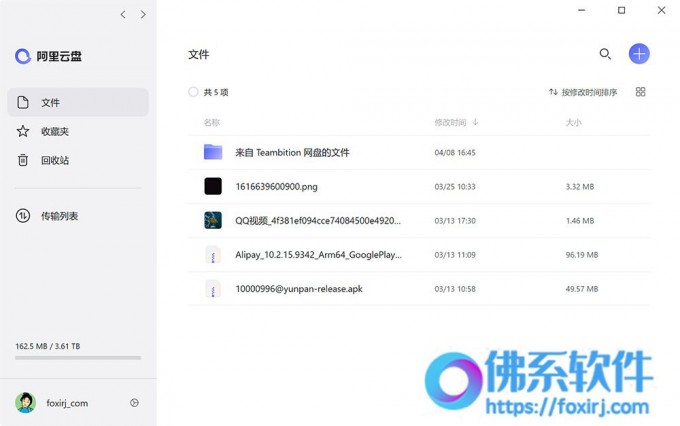Click the black thumbnail of 1616639600900.png

[x=213, y=186]
